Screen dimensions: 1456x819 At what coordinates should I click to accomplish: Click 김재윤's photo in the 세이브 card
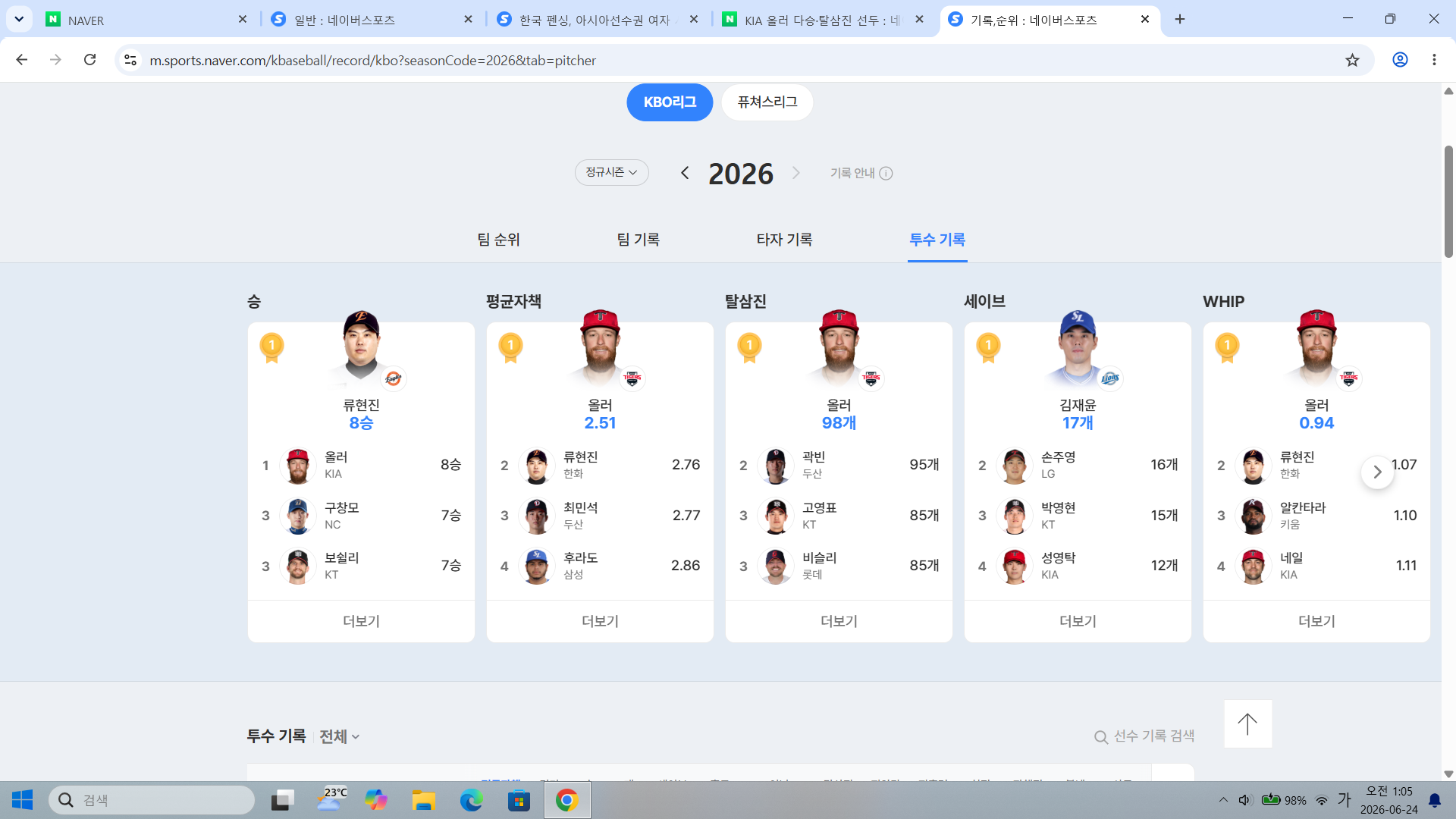1078,349
